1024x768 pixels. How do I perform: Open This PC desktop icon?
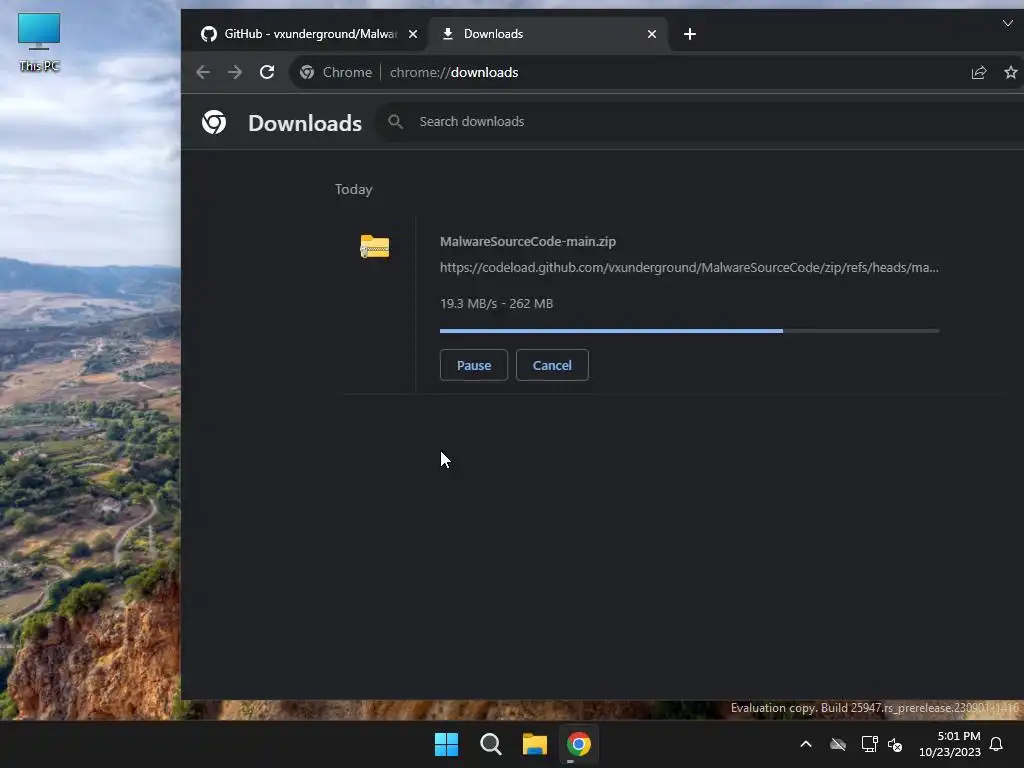tap(39, 42)
